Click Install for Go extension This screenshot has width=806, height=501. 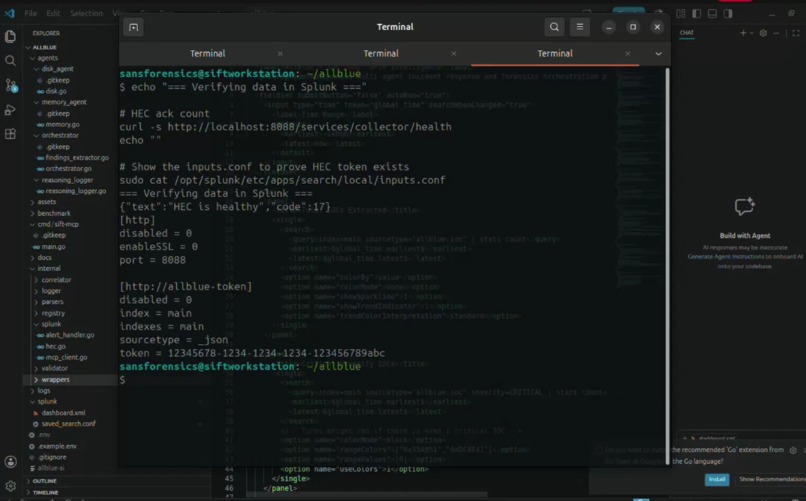point(717,479)
